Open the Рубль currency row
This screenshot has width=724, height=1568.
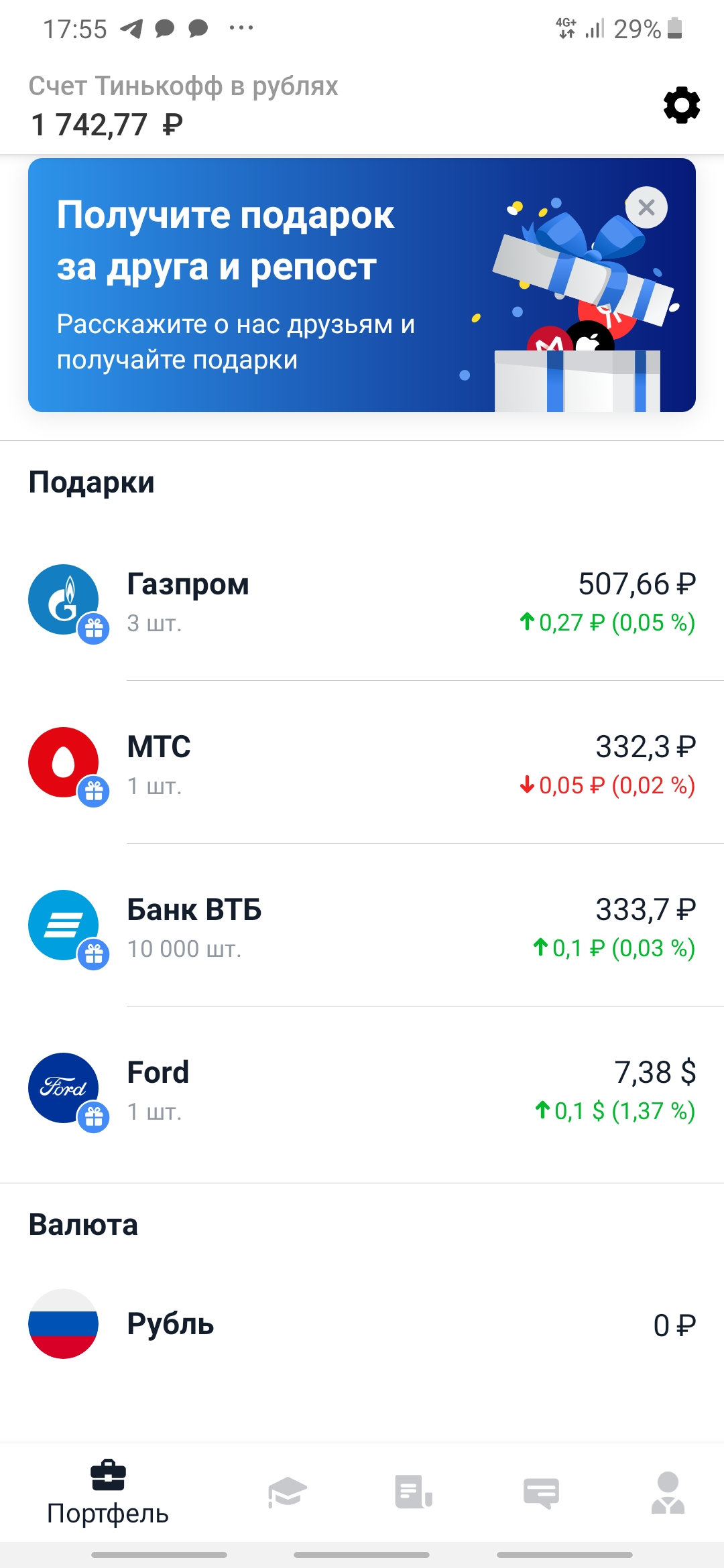(362, 1324)
